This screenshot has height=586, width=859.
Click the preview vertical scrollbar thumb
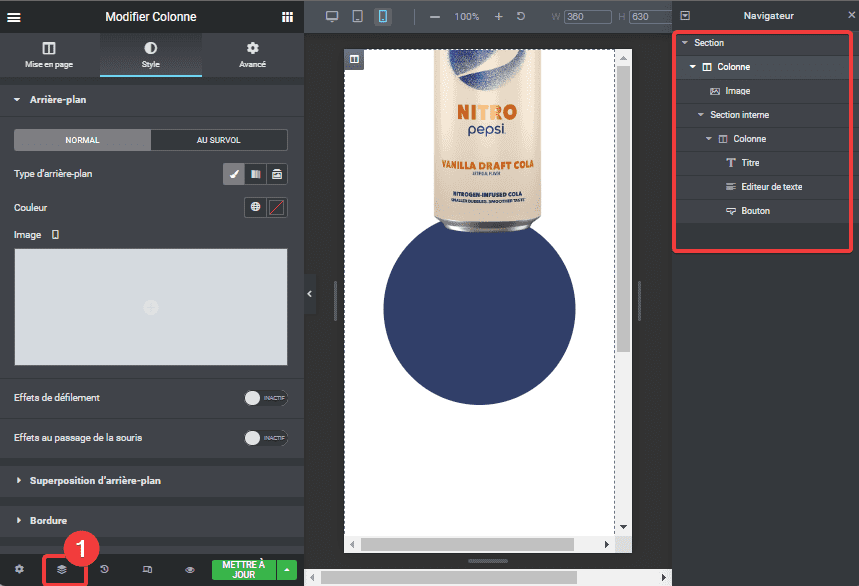click(623, 209)
